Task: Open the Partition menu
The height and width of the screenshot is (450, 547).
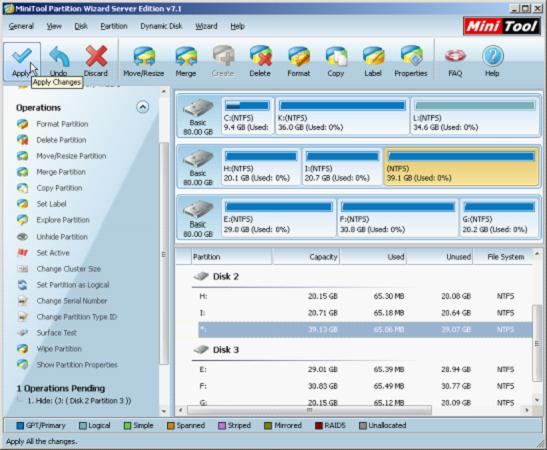Action: 114,26
